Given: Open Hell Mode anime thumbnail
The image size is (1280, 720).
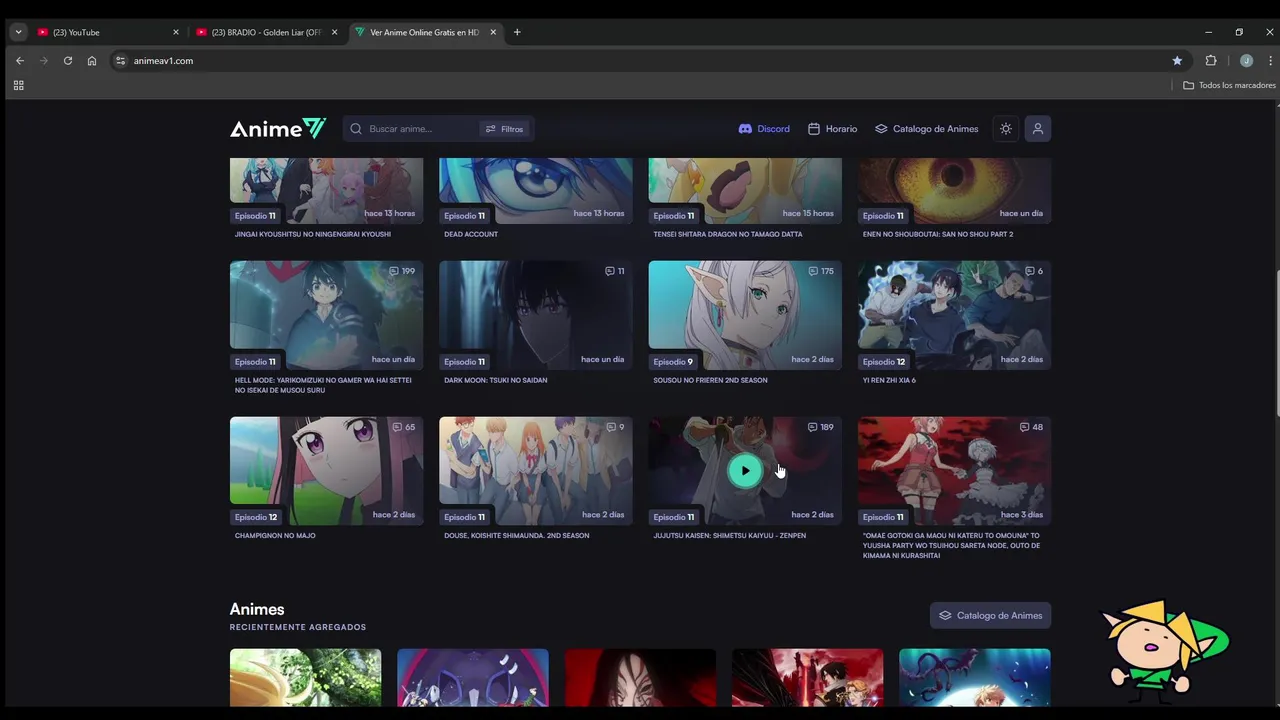Looking at the screenshot, I should pyautogui.click(x=326, y=315).
